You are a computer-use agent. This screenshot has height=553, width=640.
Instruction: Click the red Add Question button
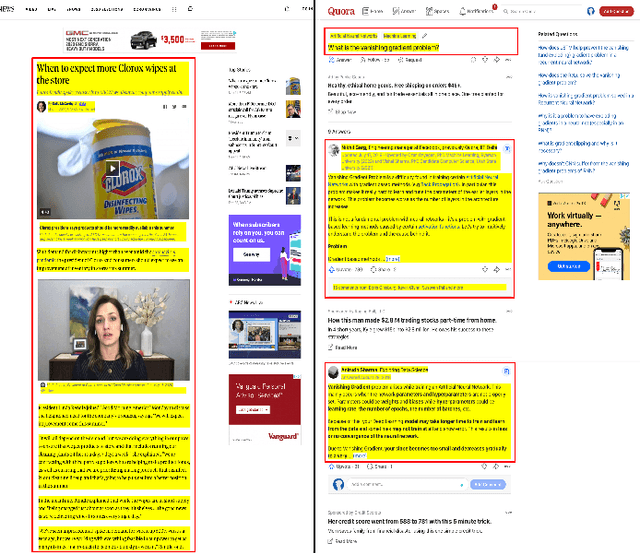click(616, 11)
